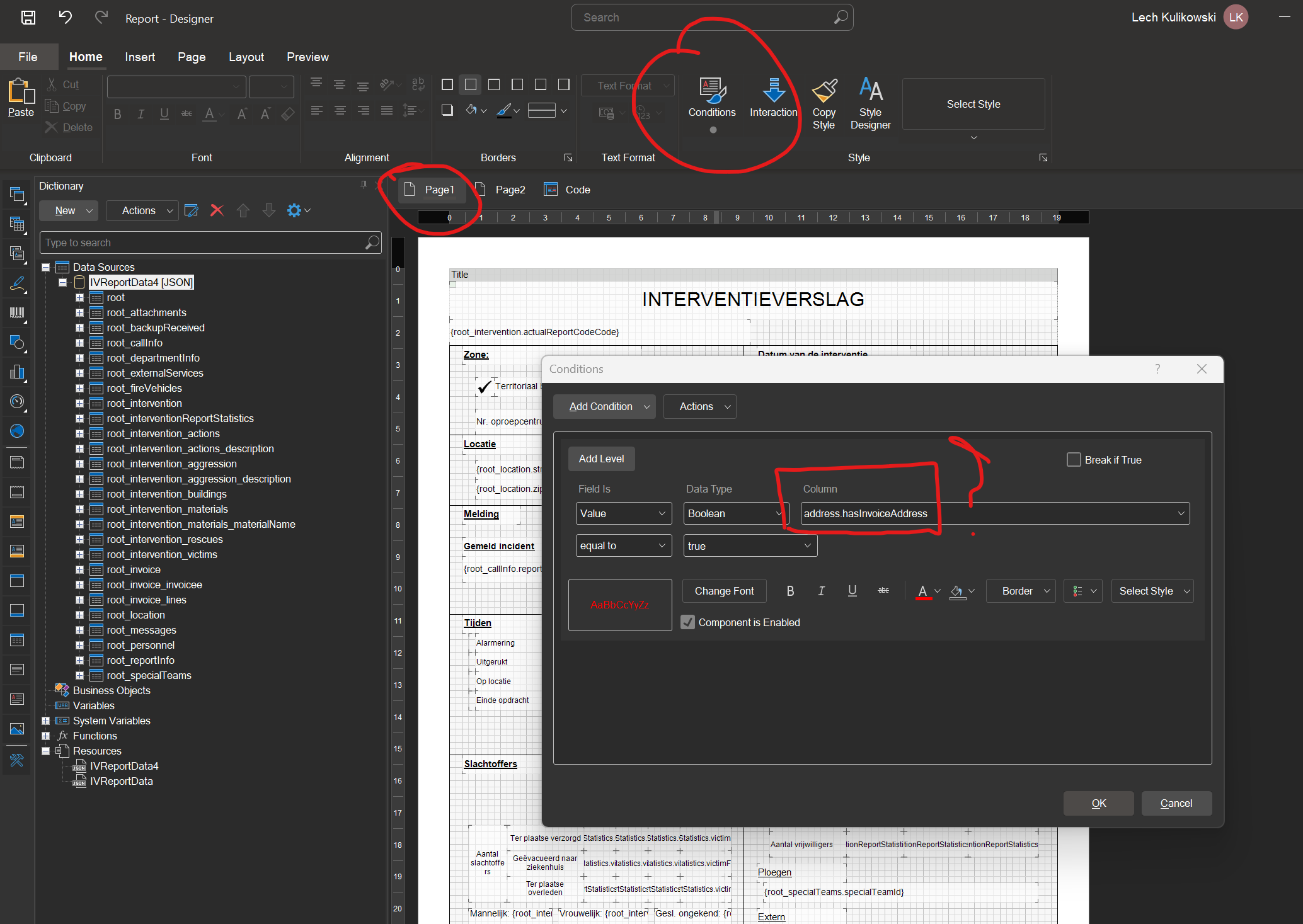Open the Data Type Boolean dropdown
Viewport: 1303px width, 924px height.
735,513
